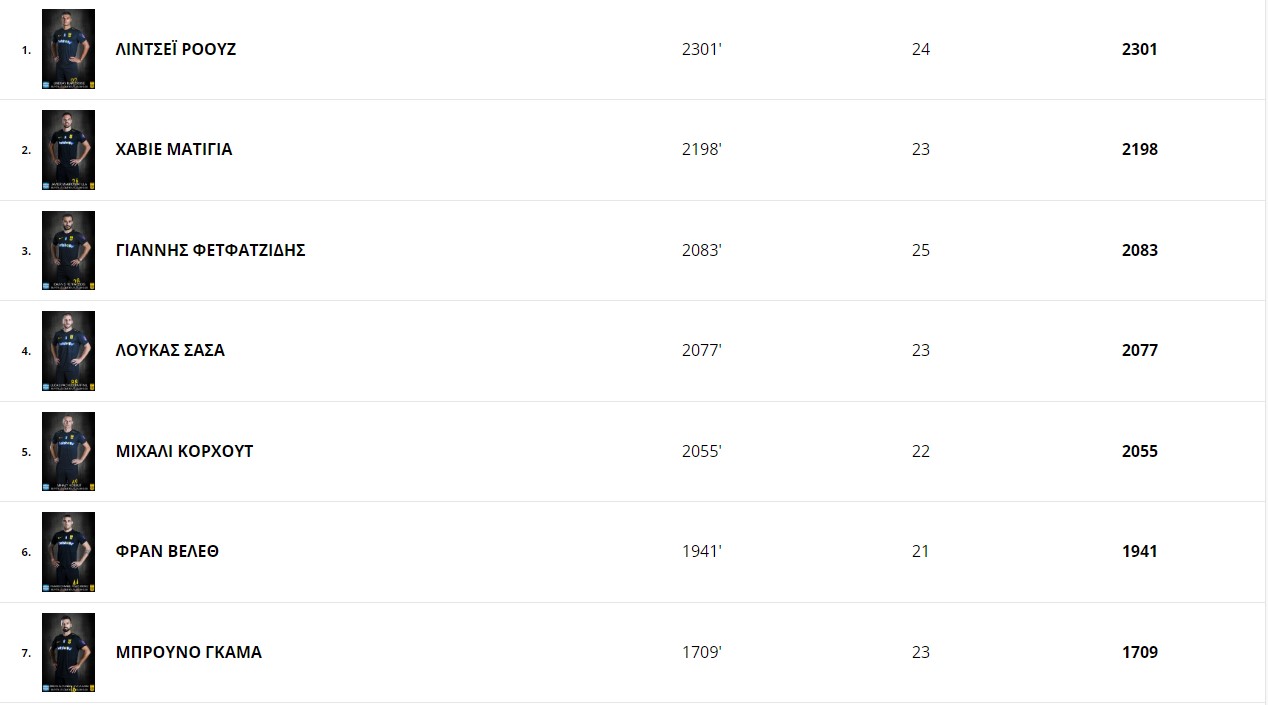Viewport: 1268px width, 705px height.
Task: Open ΧΑΒΙΕ ΜΑΤΙΓΙΑ player photo
Action: [x=68, y=150]
